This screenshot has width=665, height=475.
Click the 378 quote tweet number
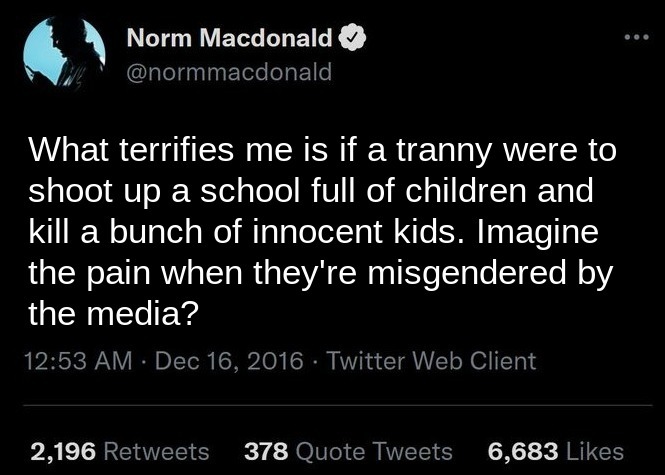[266, 451]
